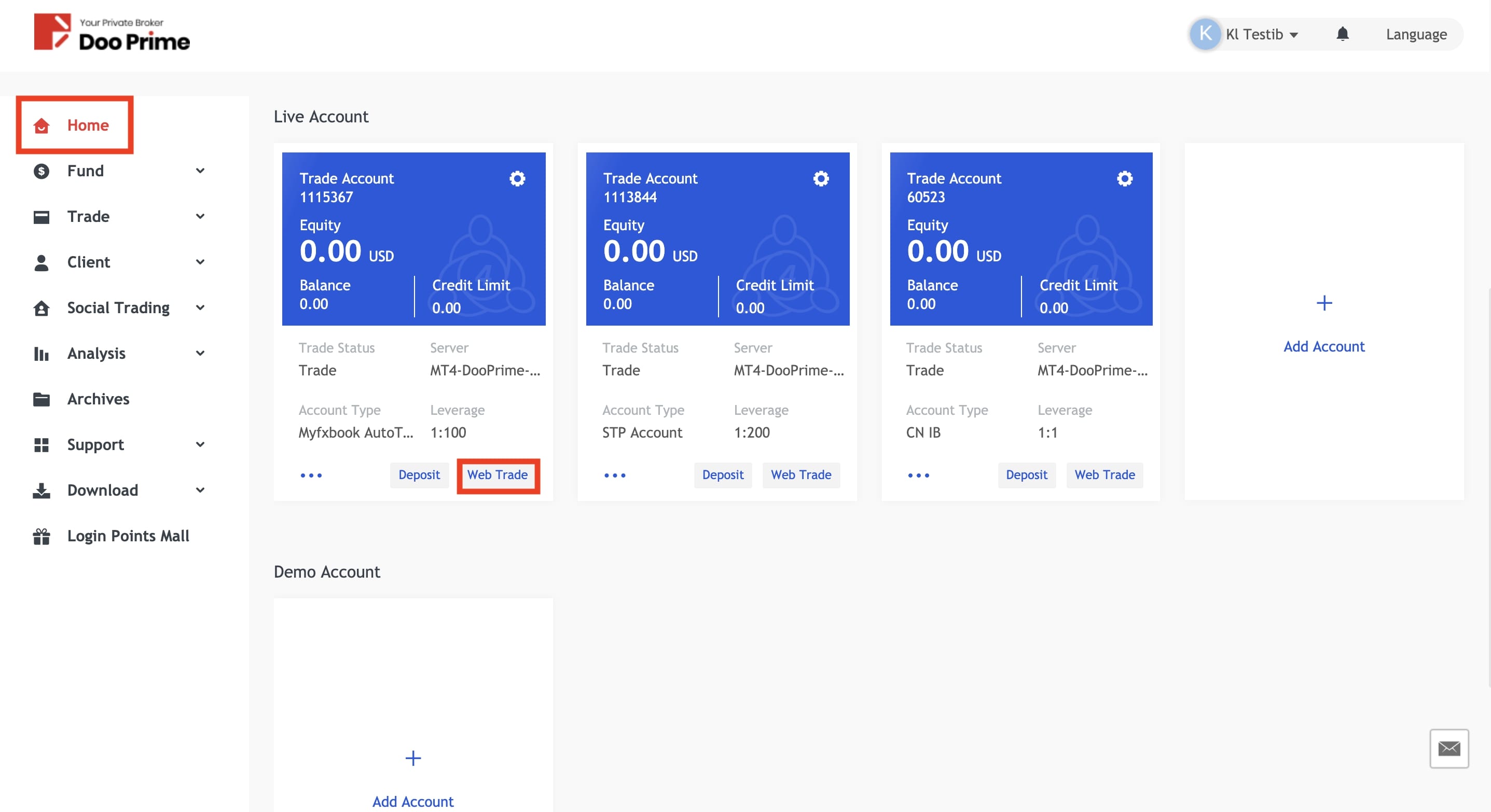Click the 'Demo Account' heading
This screenshot has height=812, width=1491.
326,572
